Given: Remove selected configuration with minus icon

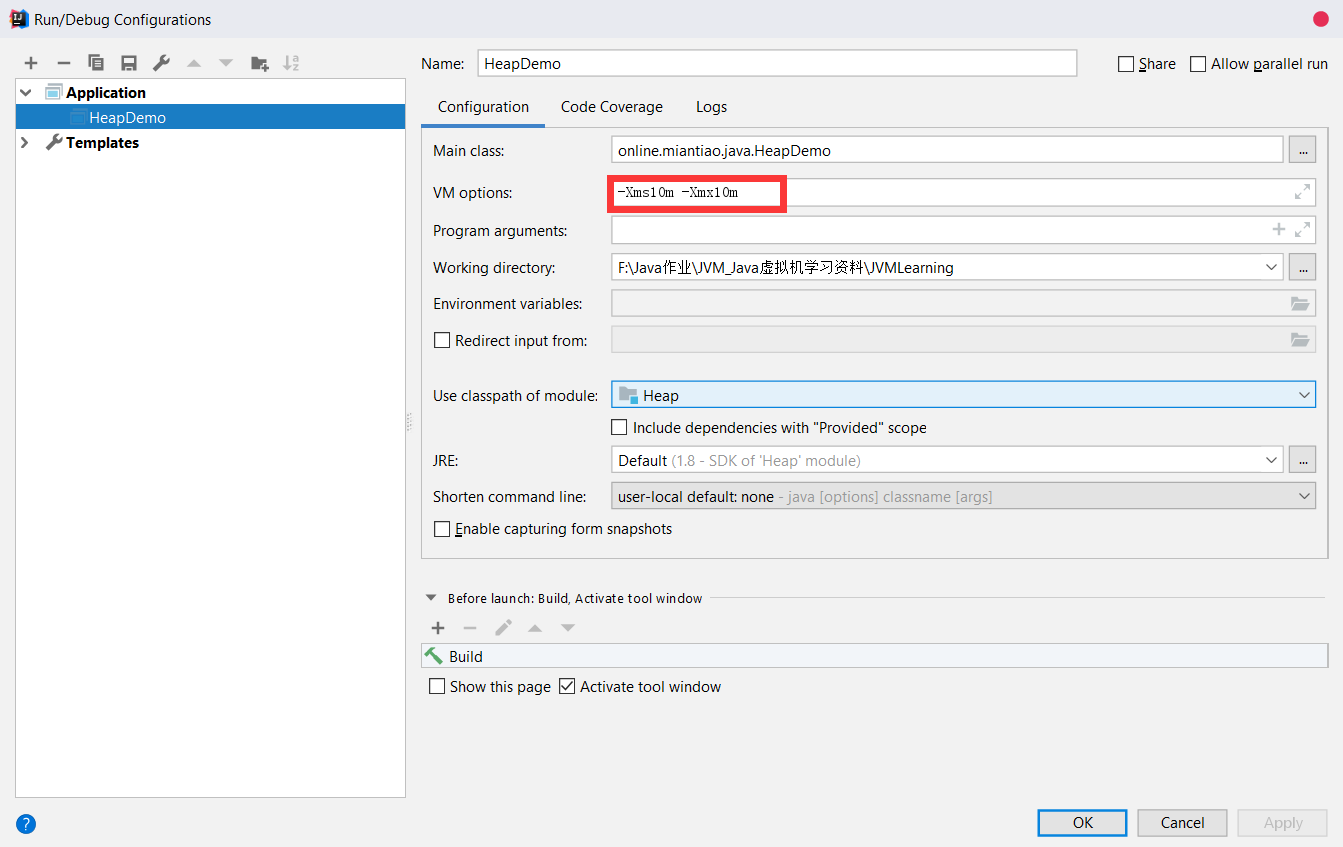Looking at the screenshot, I should click(63, 63).
